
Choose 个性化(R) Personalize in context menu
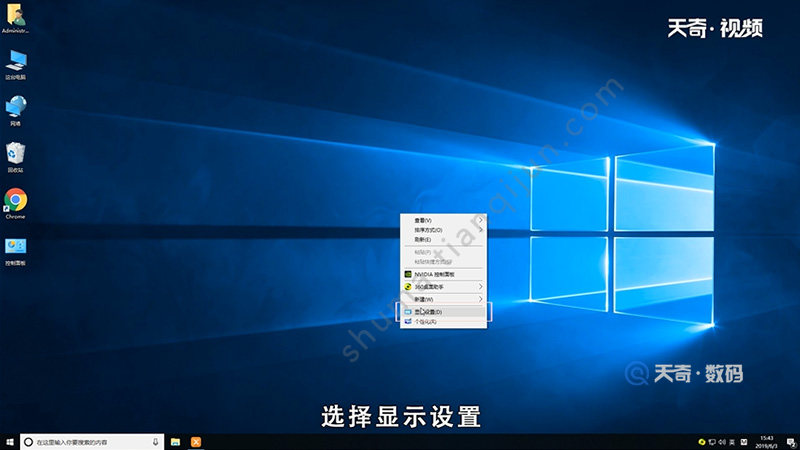[443, 322]
